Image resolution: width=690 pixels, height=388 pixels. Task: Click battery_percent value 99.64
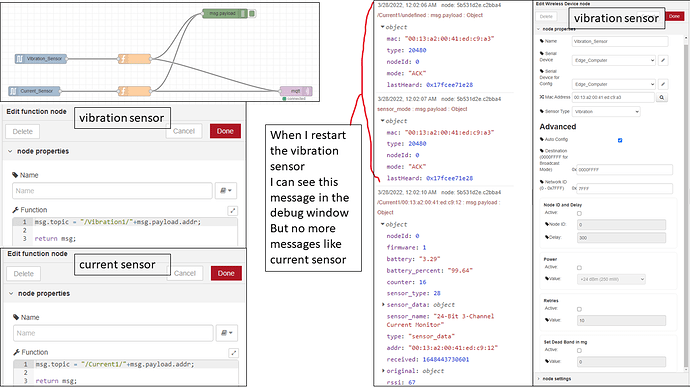(460, 271)
